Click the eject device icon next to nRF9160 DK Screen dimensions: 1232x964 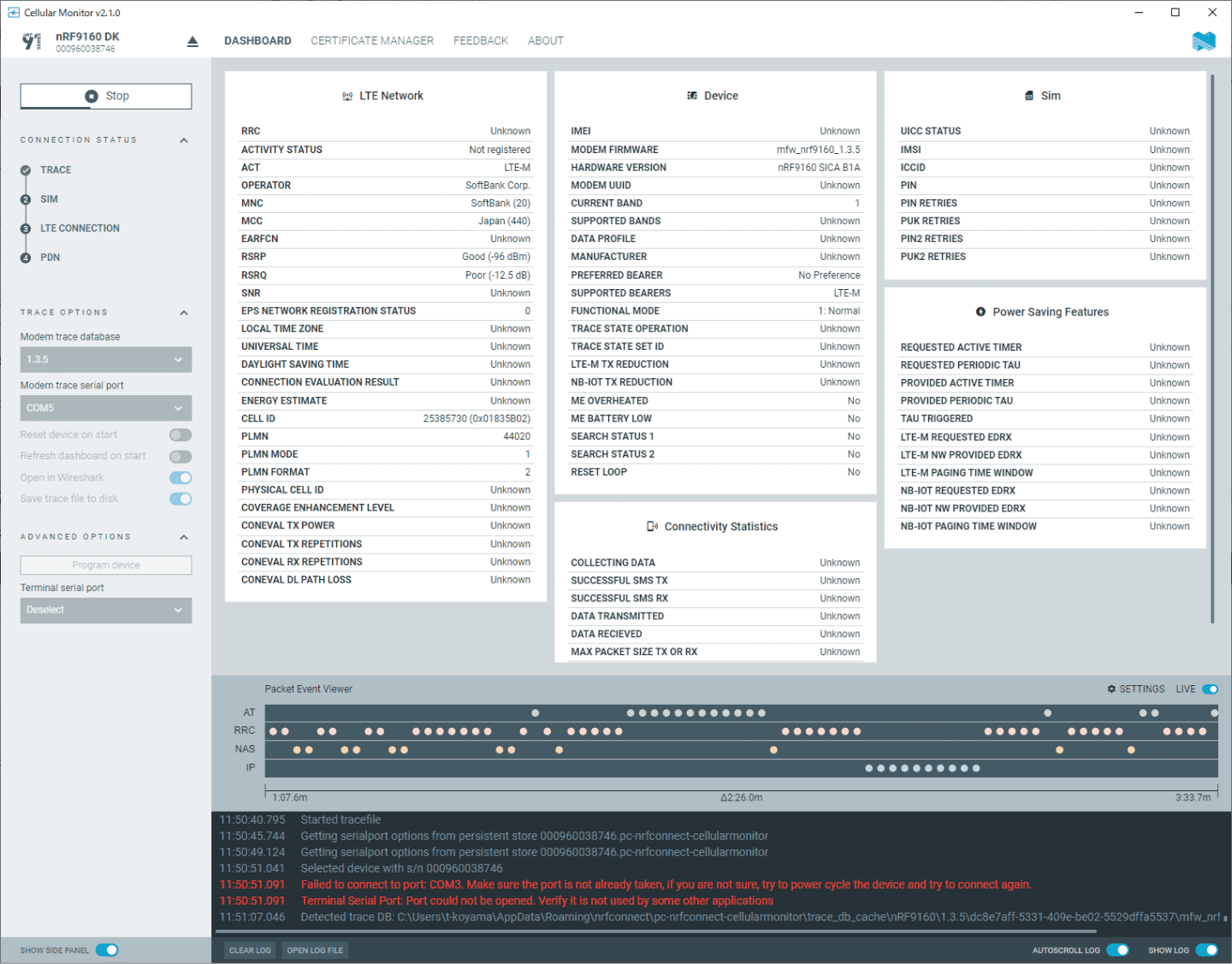tap(192, 42)
